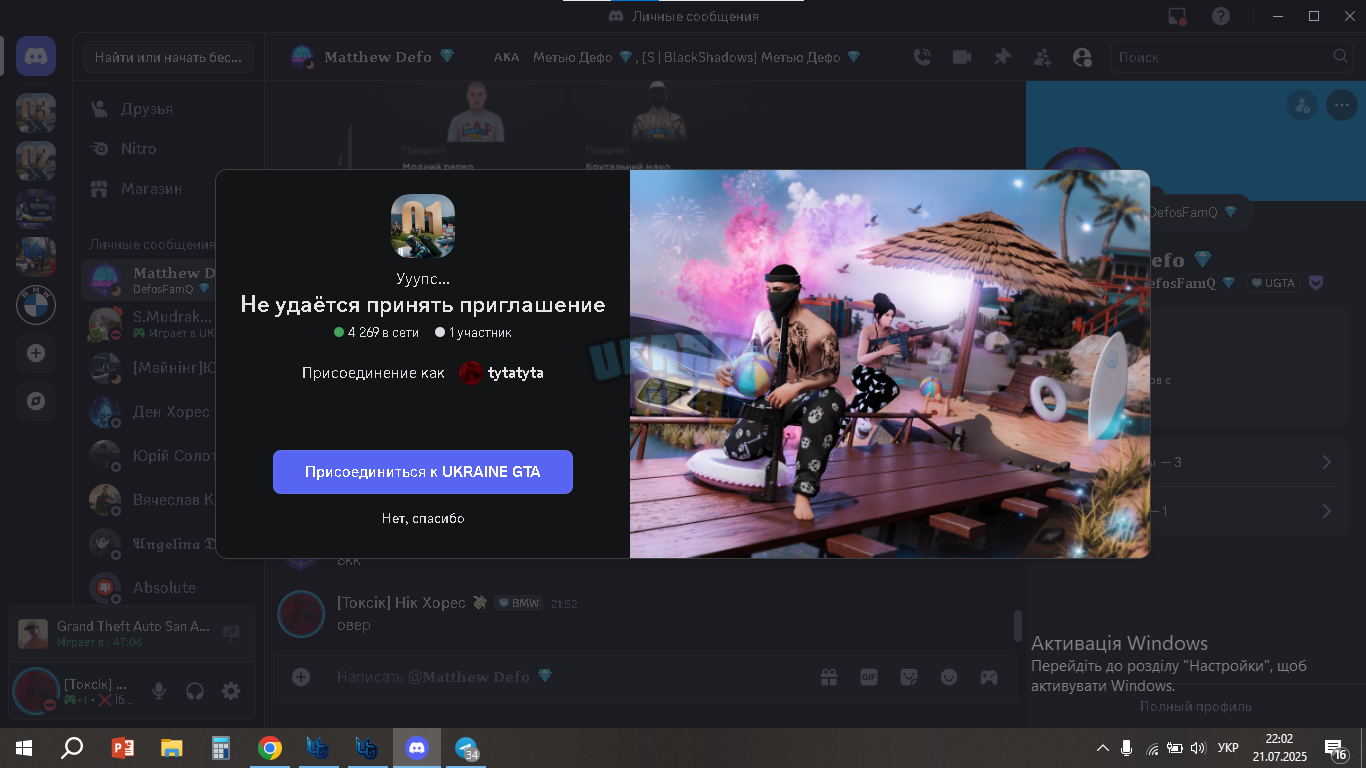Click the UKRAINE GTA server icon in invite dialog
Screen dimensions: 1366x768
click(x=423, y=226)
